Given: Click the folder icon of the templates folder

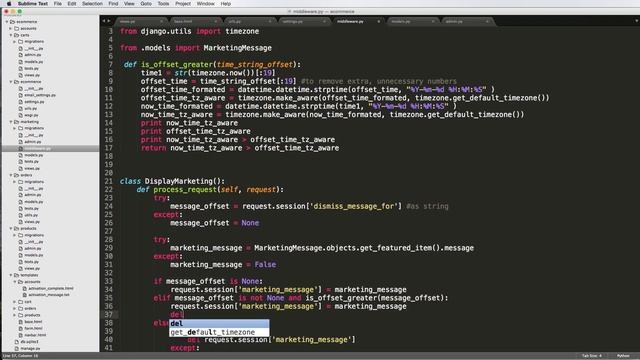Looking at the screenshot, I should click(16, 275).
